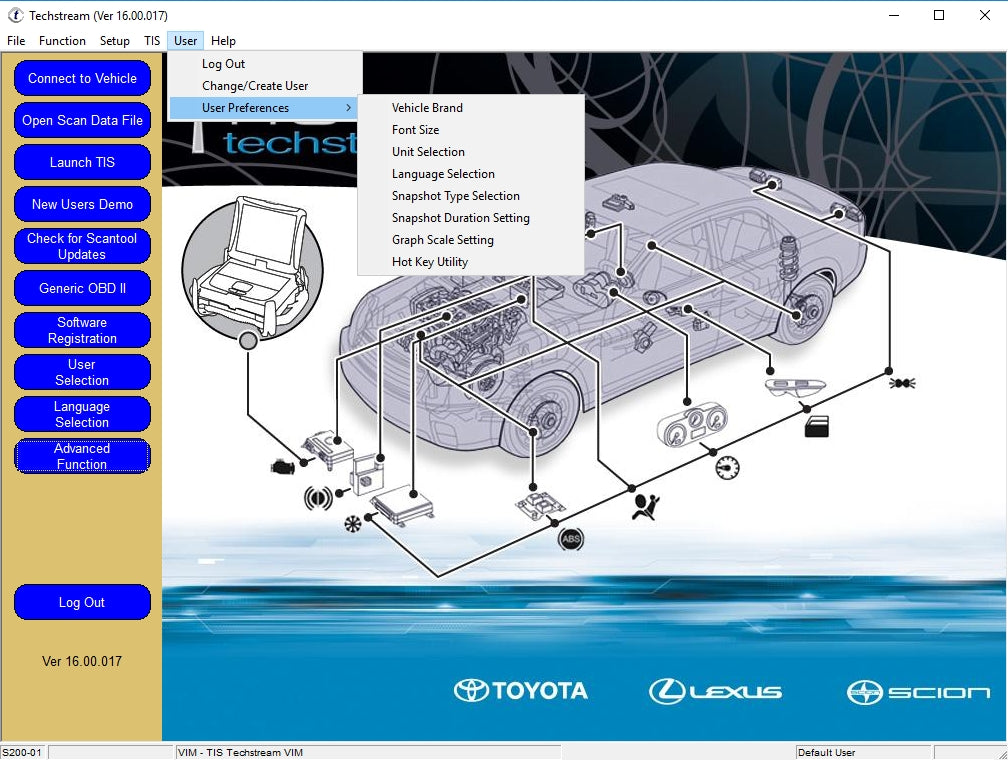Screen dimensions: 1008x760
Task: Click the speedometer gauge icon on the diagram
Action: 727,466
